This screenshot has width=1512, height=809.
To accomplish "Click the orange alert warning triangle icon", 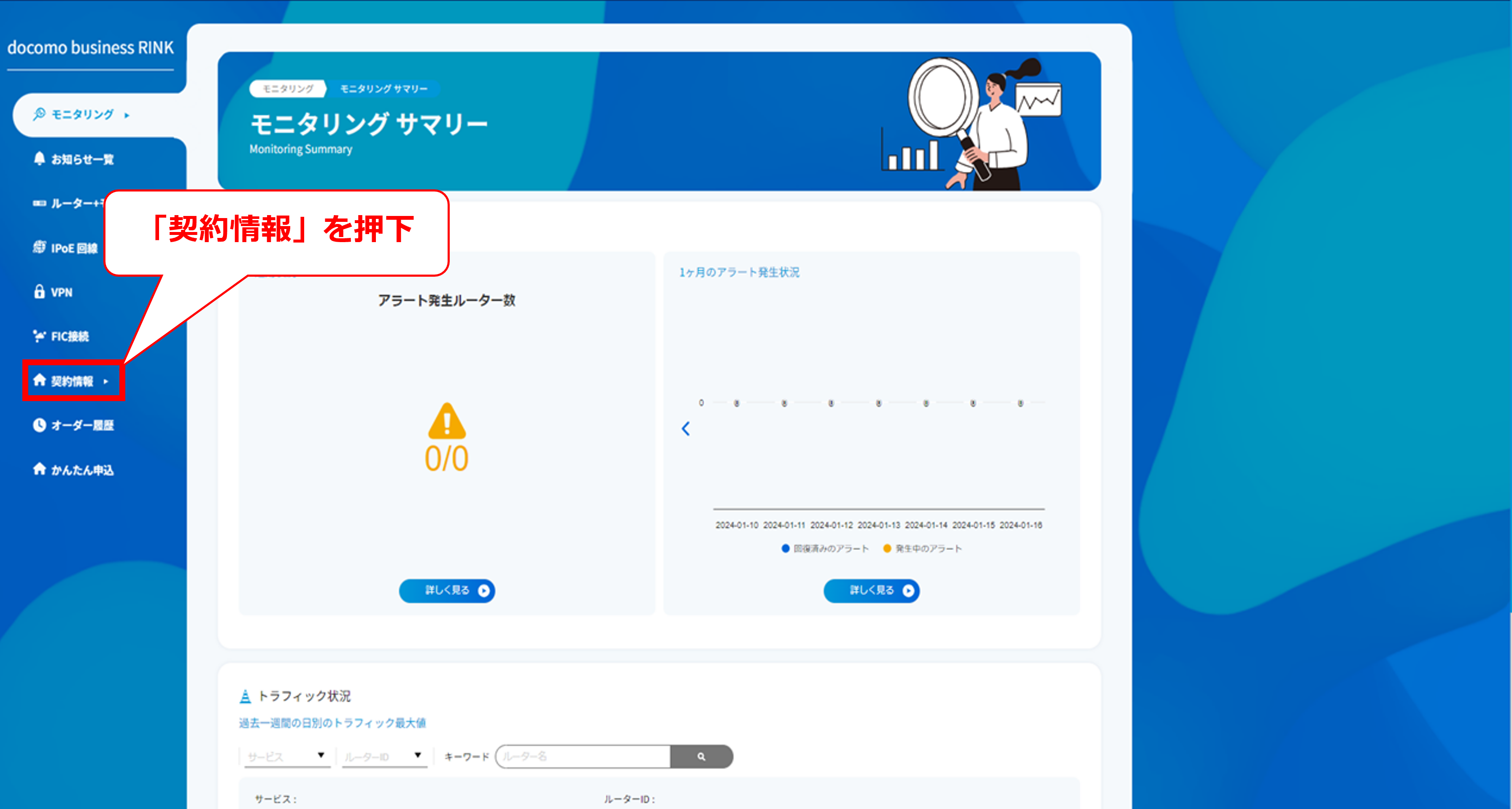I will (447, 421).
